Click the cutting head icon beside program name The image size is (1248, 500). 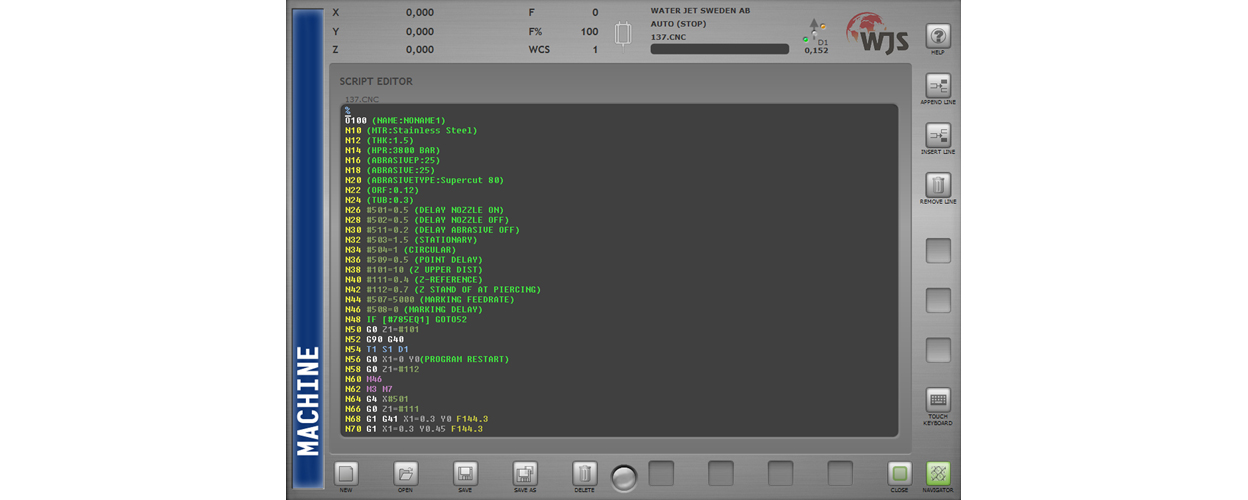625,33
